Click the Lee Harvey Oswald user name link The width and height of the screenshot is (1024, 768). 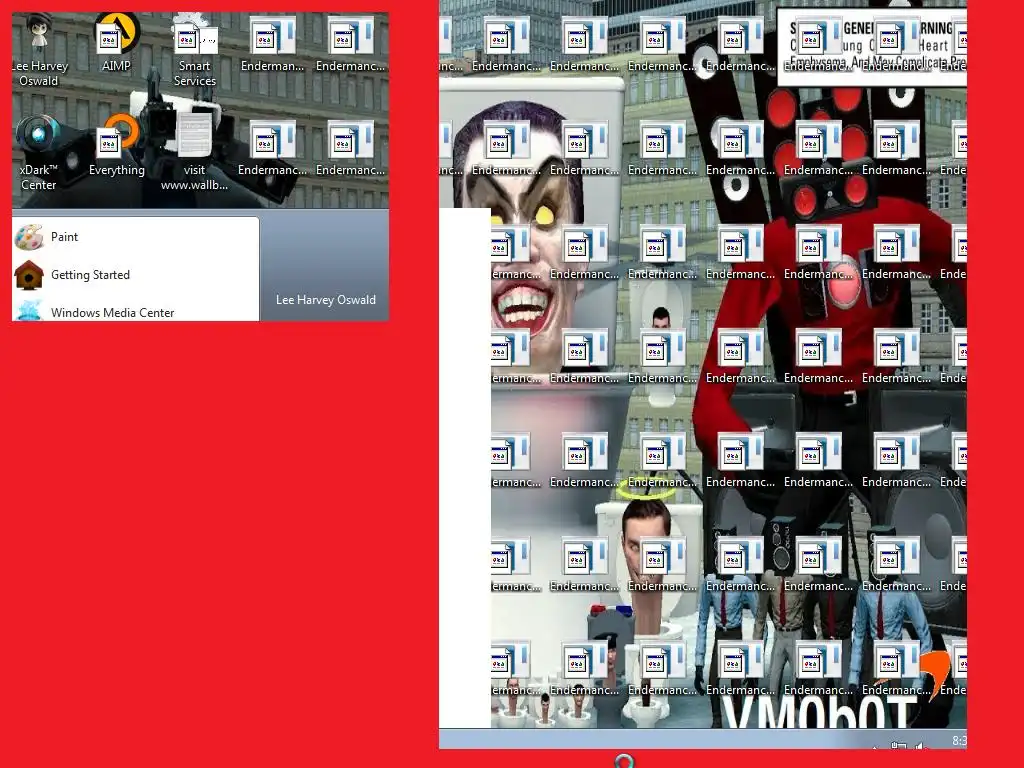tap(326, 300)
